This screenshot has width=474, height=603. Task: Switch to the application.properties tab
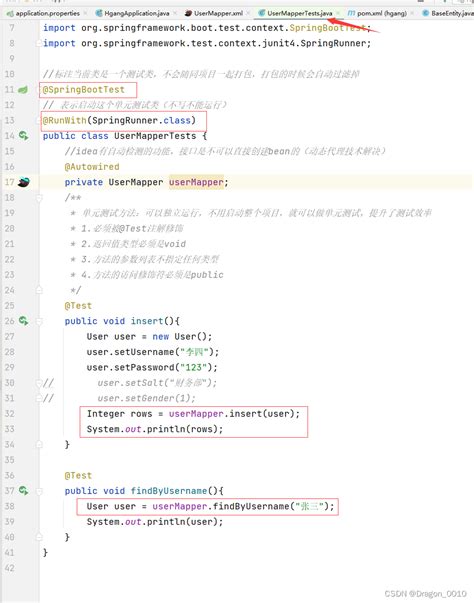pos(43,13)
